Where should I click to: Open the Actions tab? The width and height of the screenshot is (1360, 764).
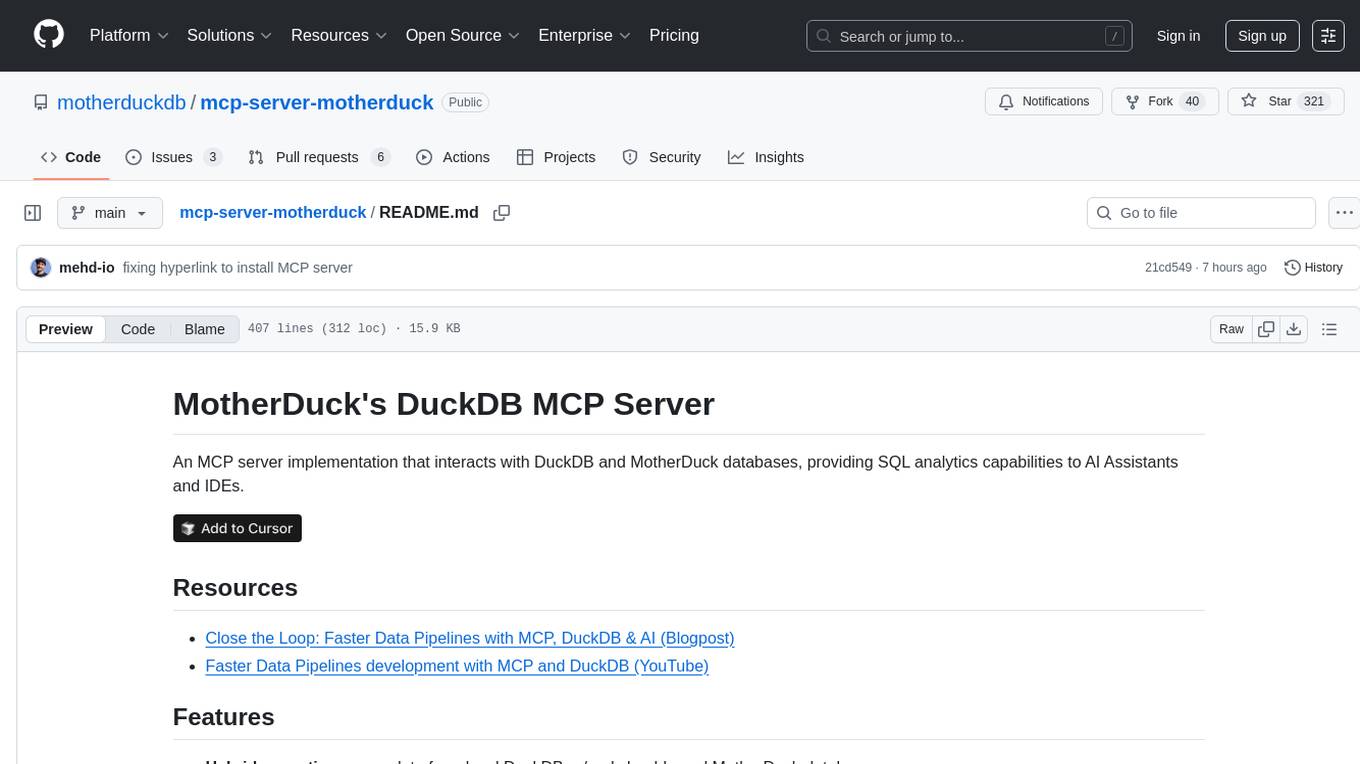[x=453, y=157]
